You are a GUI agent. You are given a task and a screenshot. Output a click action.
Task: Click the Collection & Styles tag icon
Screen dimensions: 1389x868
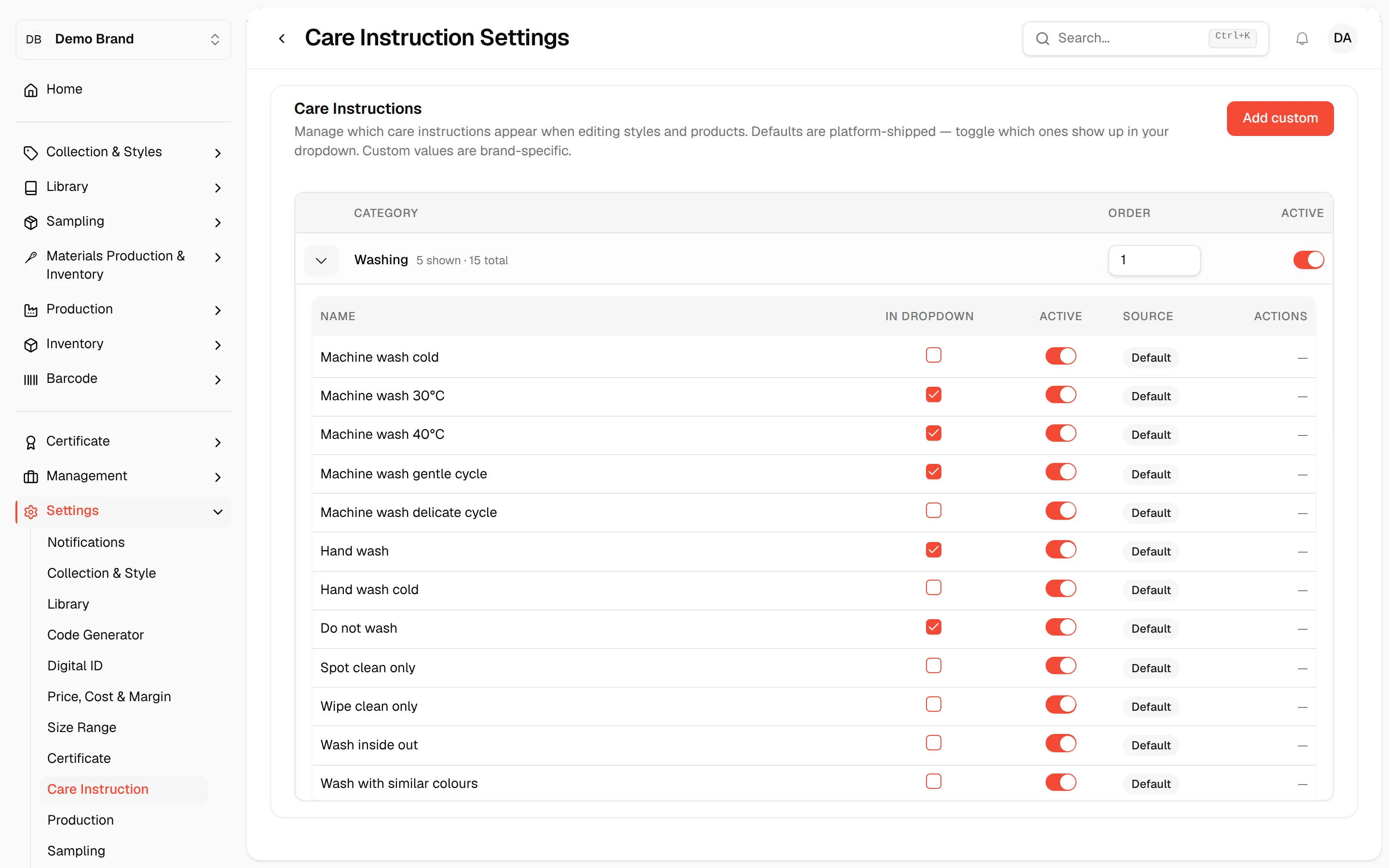(x=31, y=153)
